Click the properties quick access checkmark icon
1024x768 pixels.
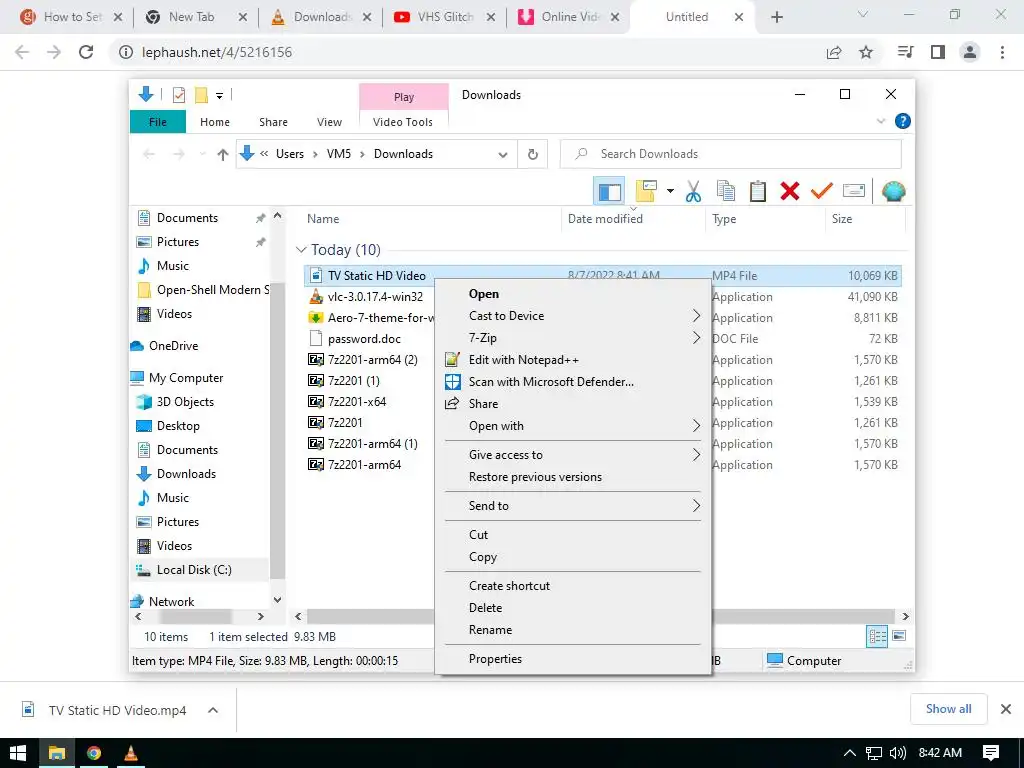coord(178,95)
